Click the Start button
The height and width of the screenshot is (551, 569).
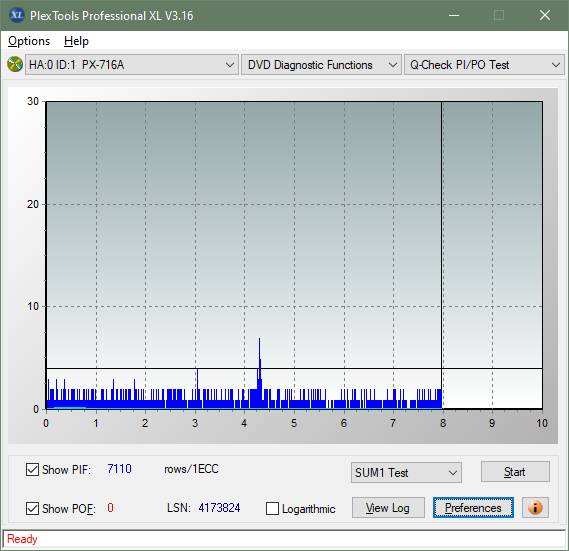(x=515, y=472)
